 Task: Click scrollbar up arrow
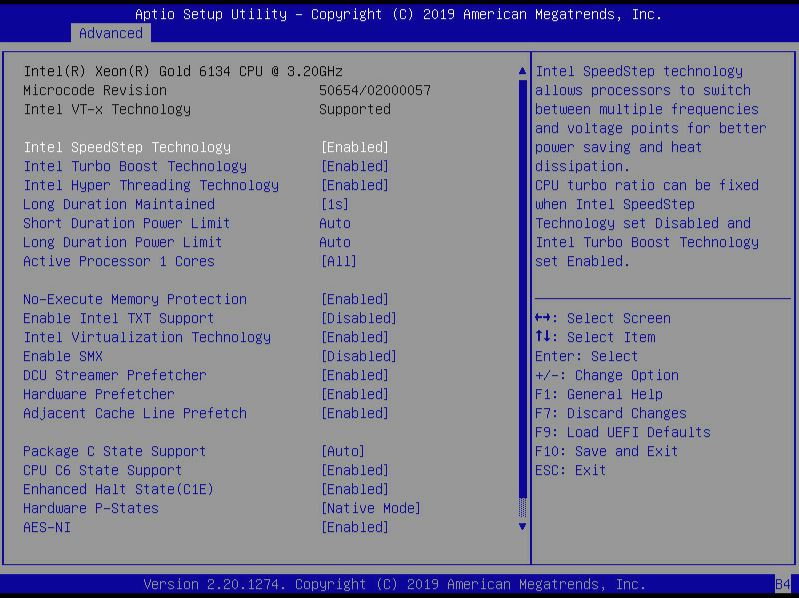pos(522,71)
